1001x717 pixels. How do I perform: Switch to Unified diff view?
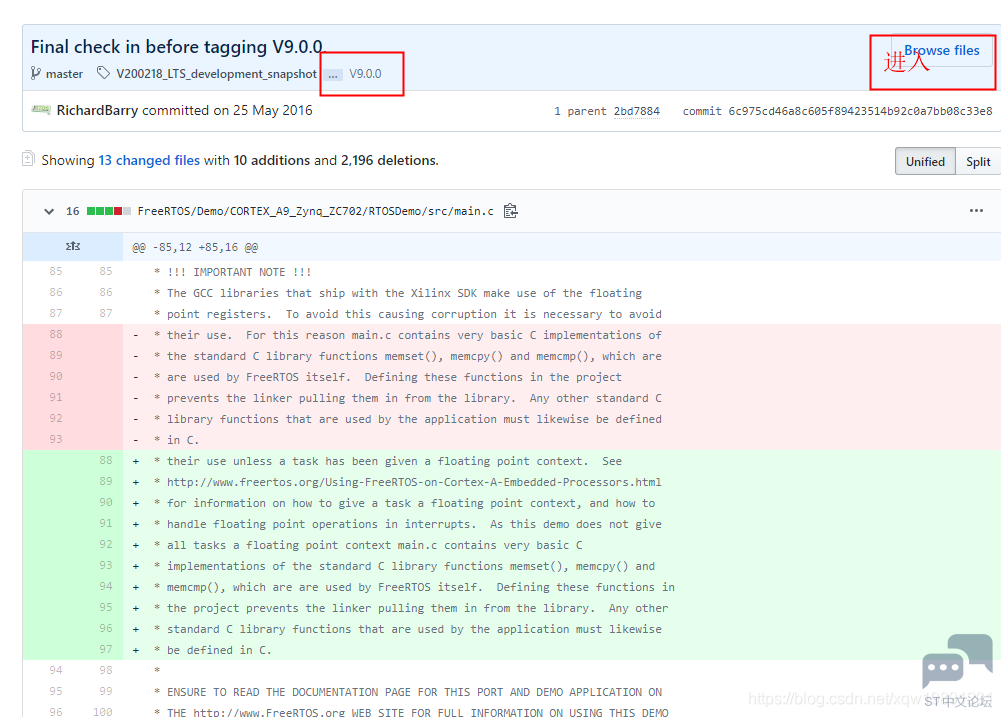click(x=925, y=162)
